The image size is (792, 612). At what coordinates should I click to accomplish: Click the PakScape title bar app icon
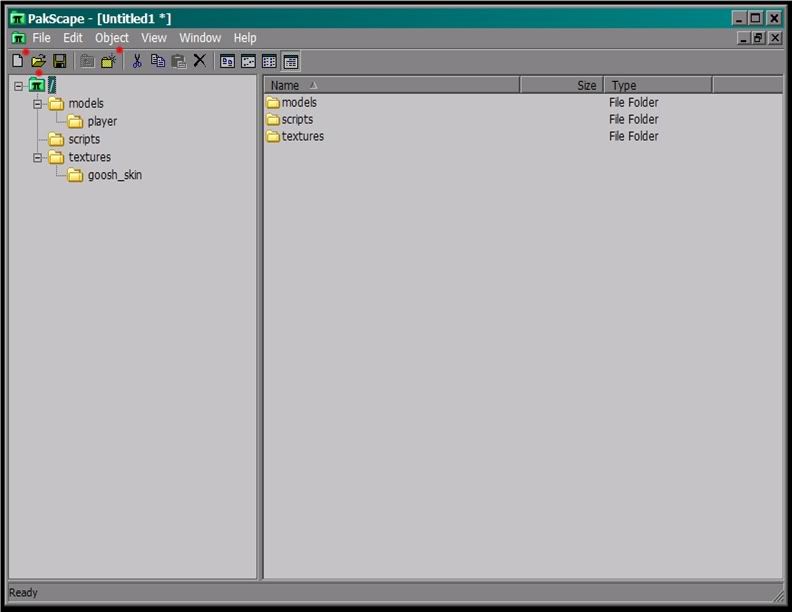pyautogui.click(x=17, y=19)
